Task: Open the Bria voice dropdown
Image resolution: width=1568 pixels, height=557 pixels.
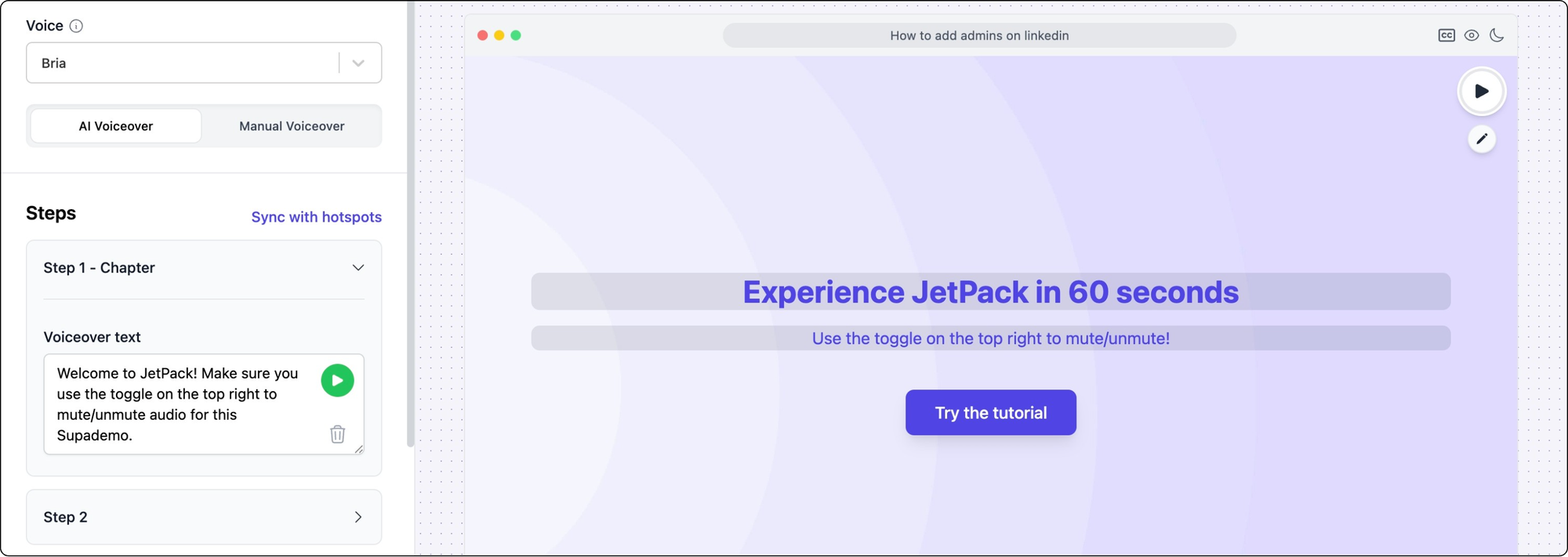Action: coord(204,63)
